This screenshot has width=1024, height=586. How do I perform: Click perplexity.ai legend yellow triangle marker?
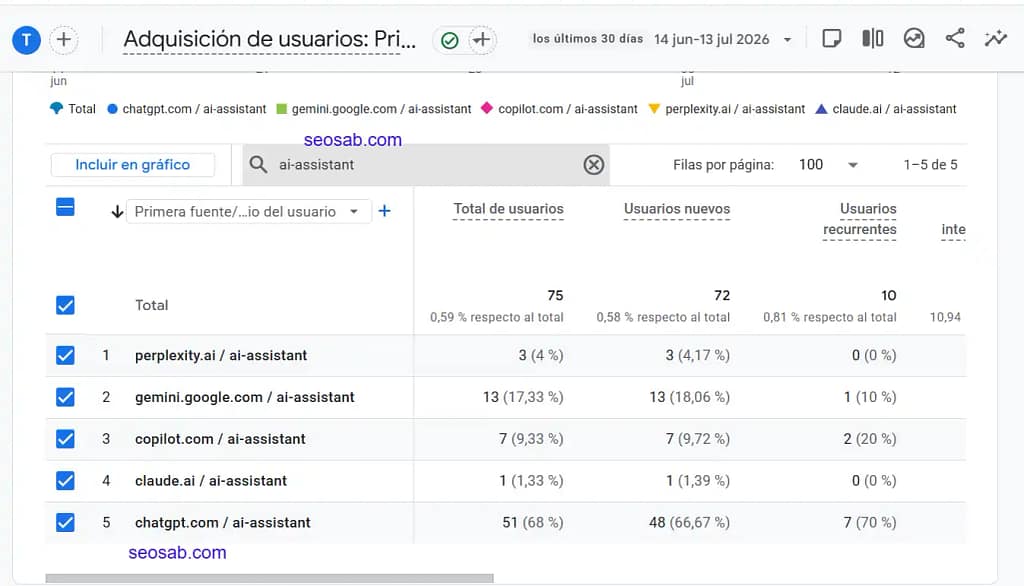pos(654,109)
